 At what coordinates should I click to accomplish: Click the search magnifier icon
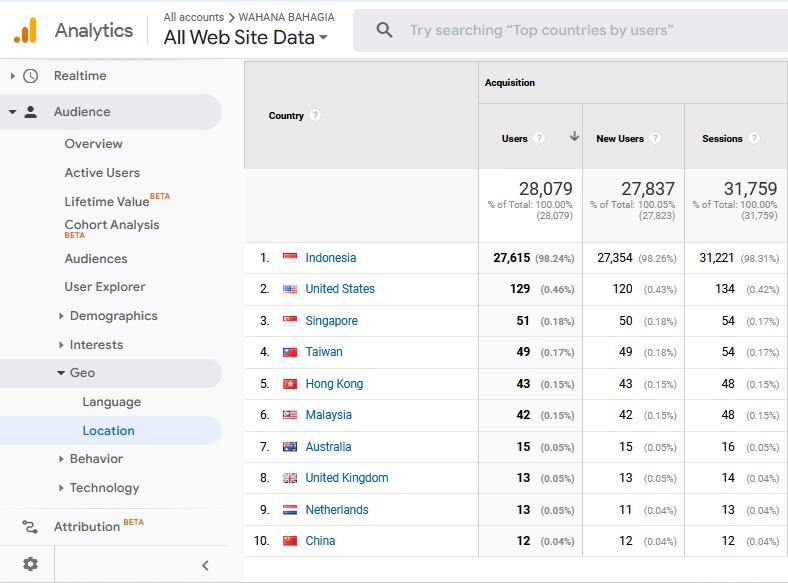(384, 30)
